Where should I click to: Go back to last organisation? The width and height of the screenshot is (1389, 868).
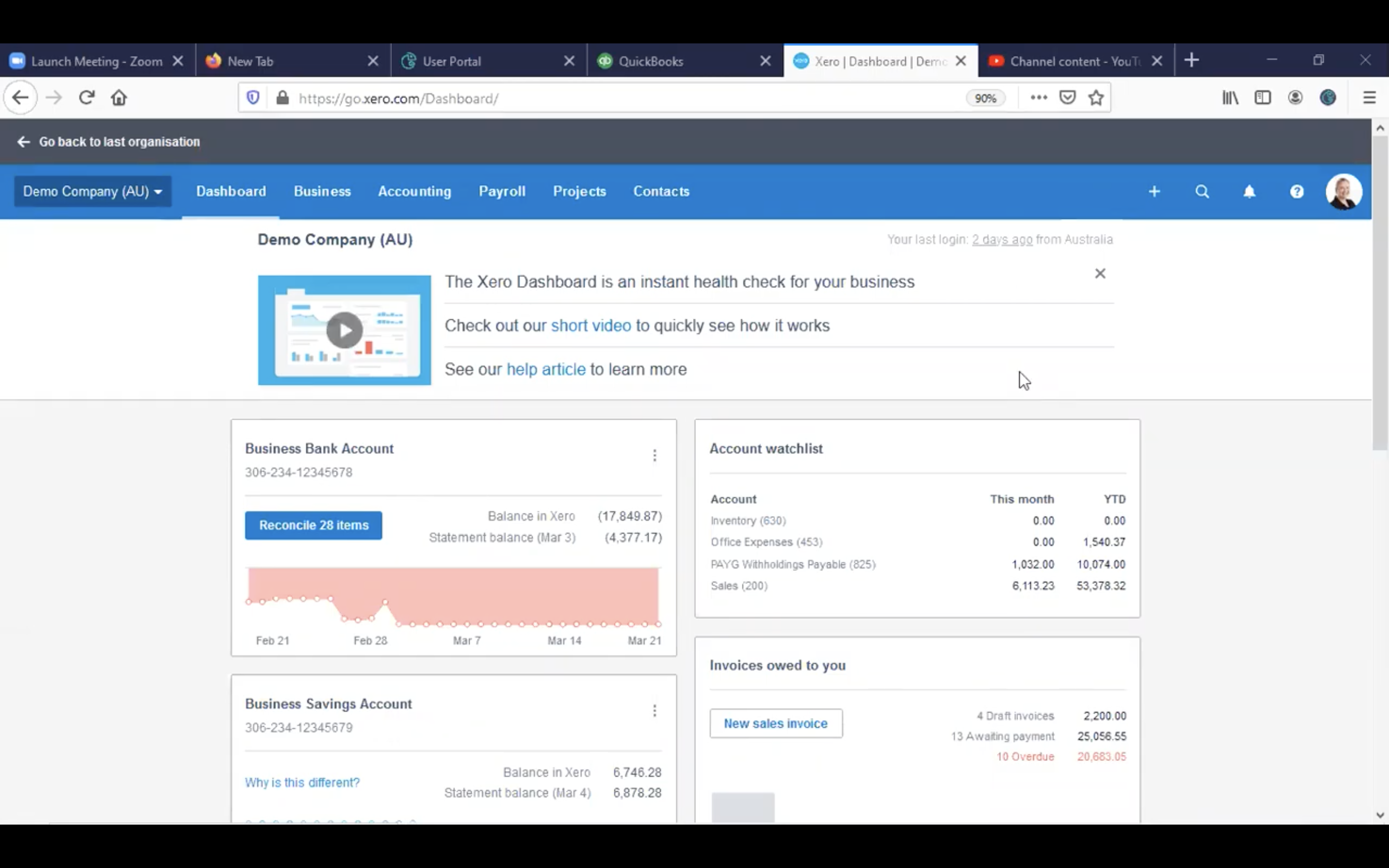click(109, 142)
